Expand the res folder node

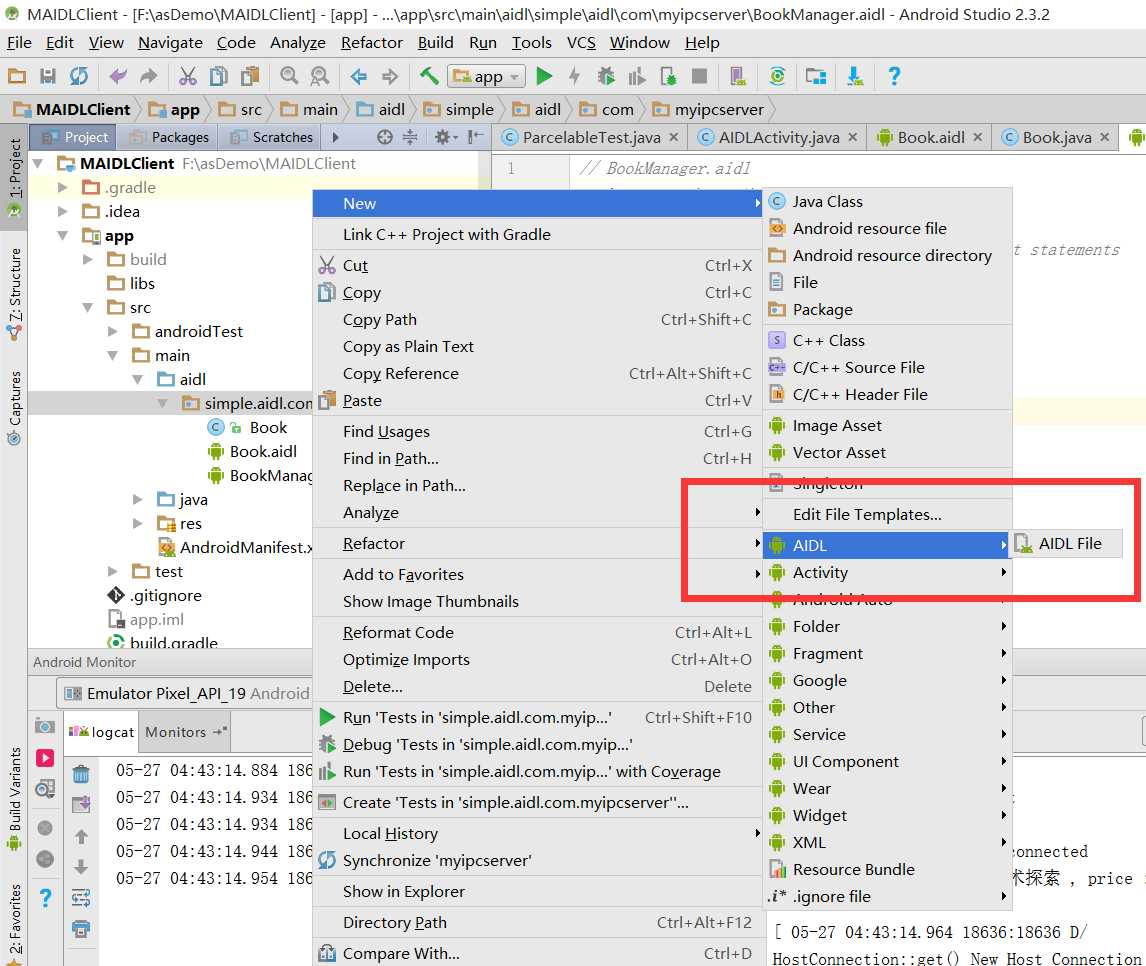[x=137, y=523]
